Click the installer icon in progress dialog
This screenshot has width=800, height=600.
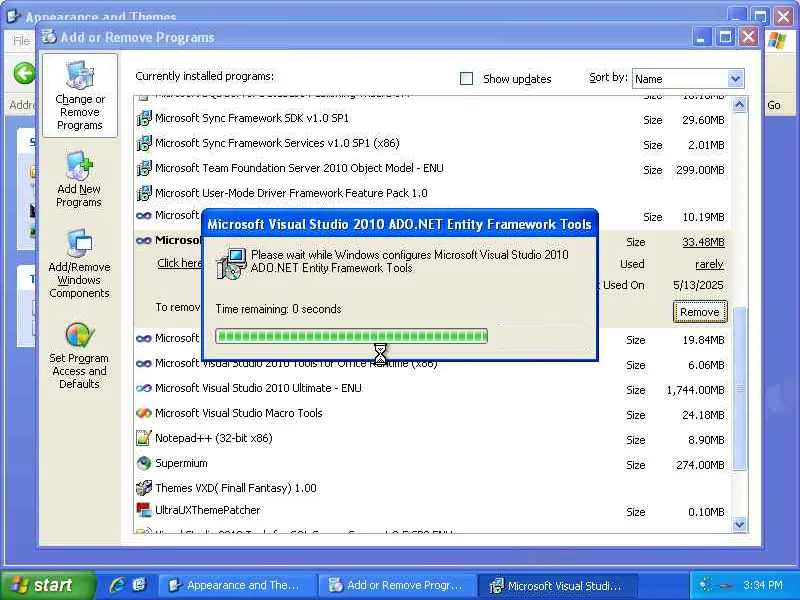coord(230,263)
